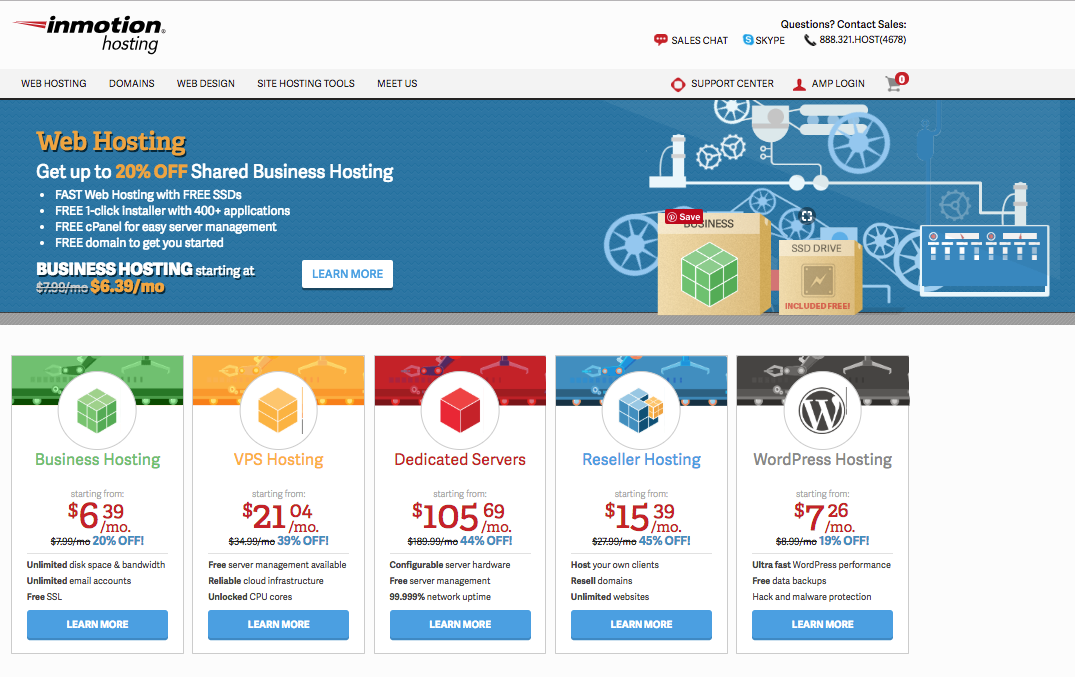Click banner Learn More button
The height and width of the screenshot is (677, 1075).
click(x=348, y=274)
